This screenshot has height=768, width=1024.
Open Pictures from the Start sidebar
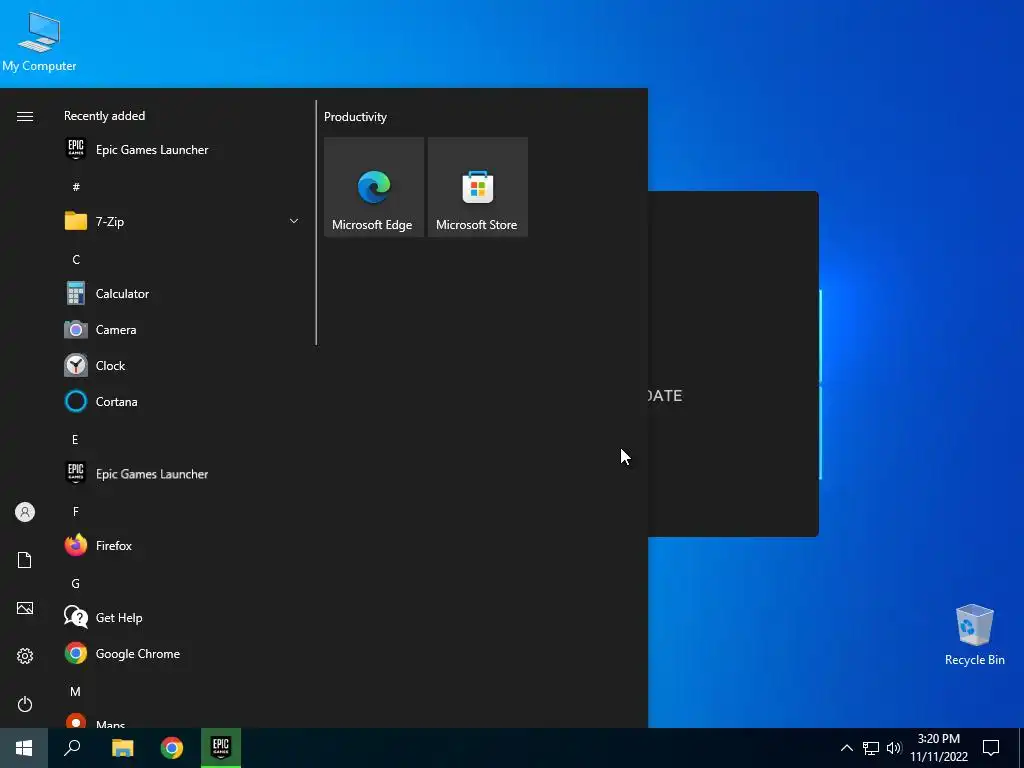25,608
